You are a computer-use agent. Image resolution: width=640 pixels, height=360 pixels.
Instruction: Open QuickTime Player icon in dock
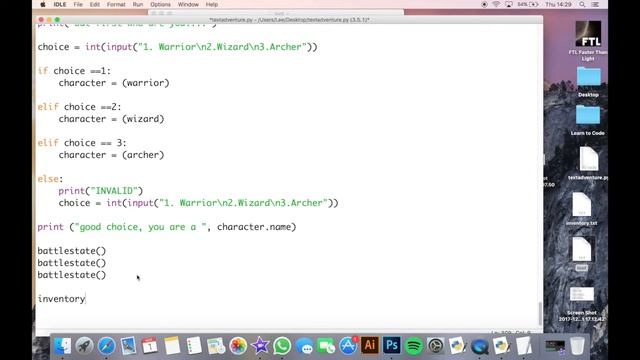480,346
